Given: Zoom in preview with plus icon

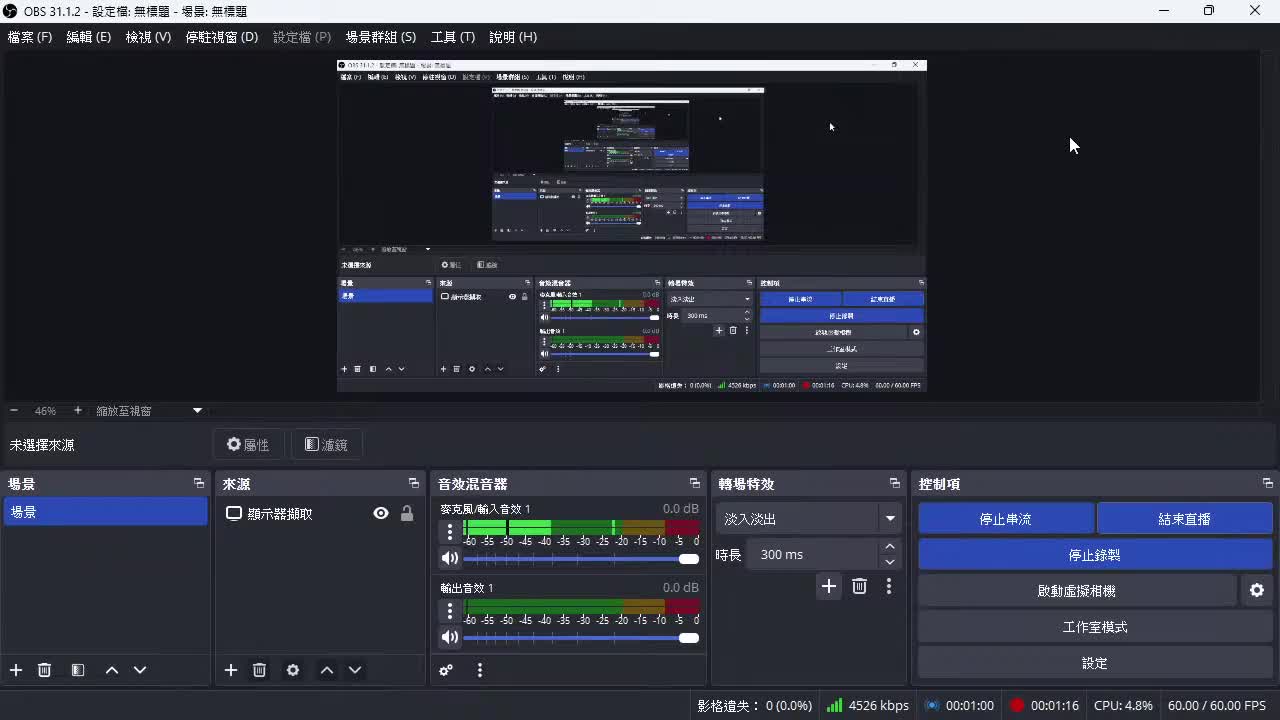Looking at the screenshot, I should point(78,410).
